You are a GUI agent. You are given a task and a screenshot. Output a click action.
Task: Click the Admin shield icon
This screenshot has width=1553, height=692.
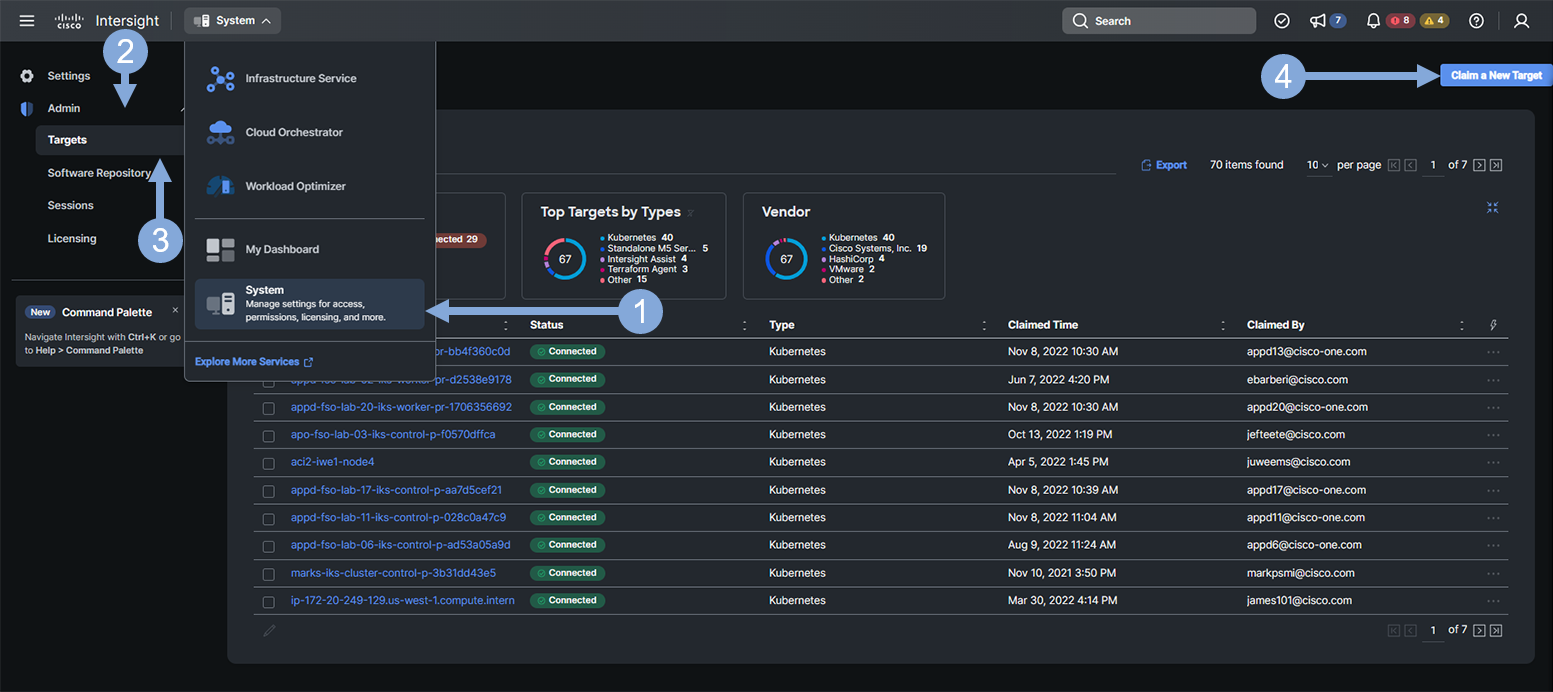point(27,108)
